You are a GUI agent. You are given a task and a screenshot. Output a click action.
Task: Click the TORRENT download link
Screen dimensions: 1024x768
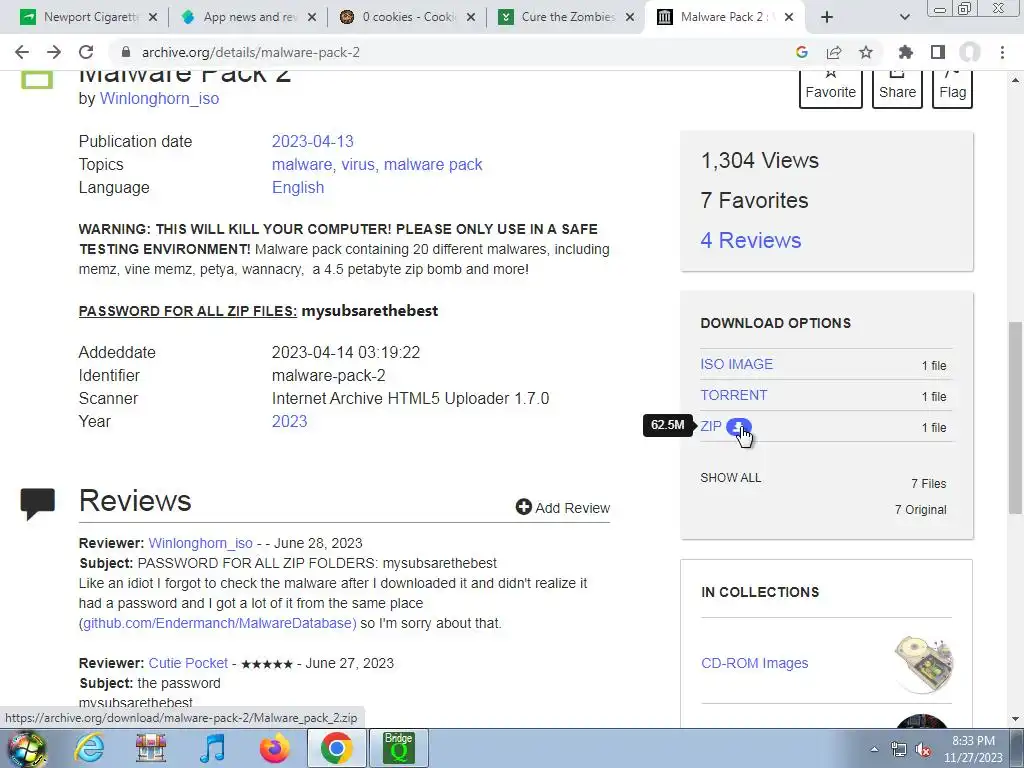733,395
